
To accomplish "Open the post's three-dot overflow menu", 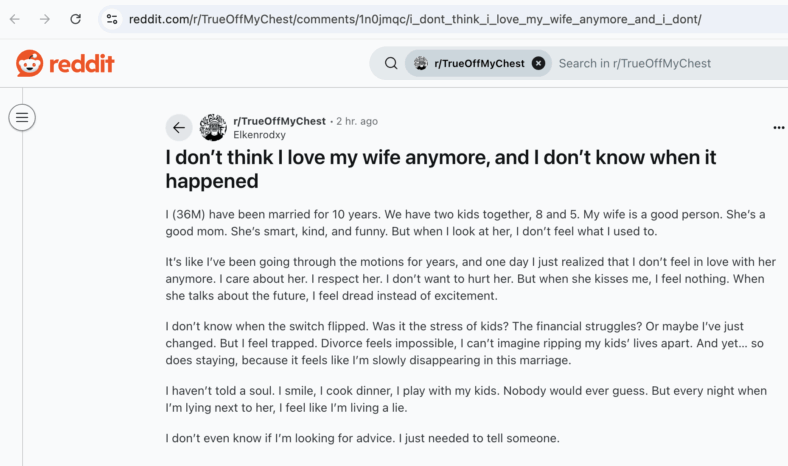I will click(x=779, y=128).
